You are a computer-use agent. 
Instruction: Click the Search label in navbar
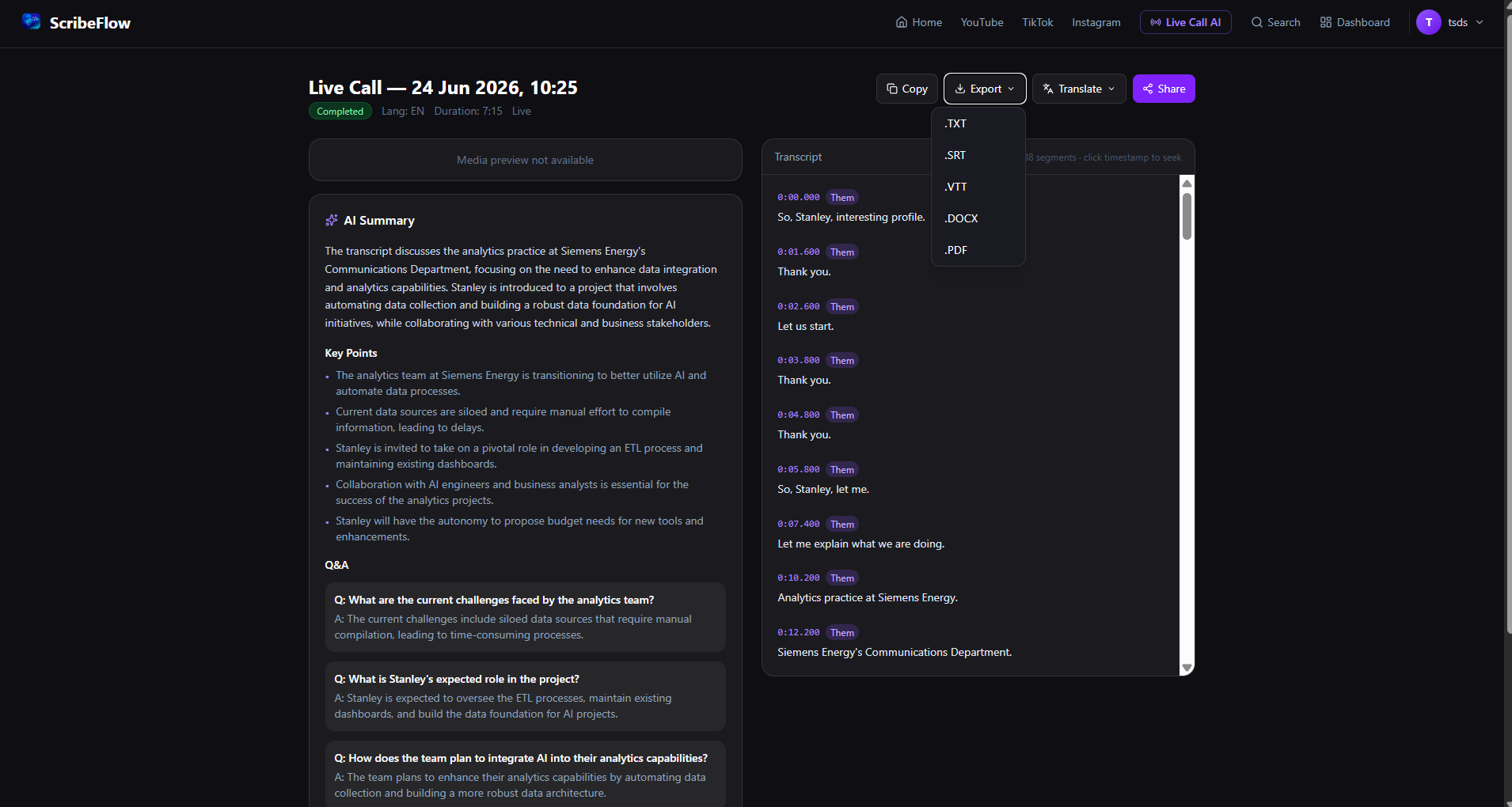pyautogui.click(x=1283, y=22)
